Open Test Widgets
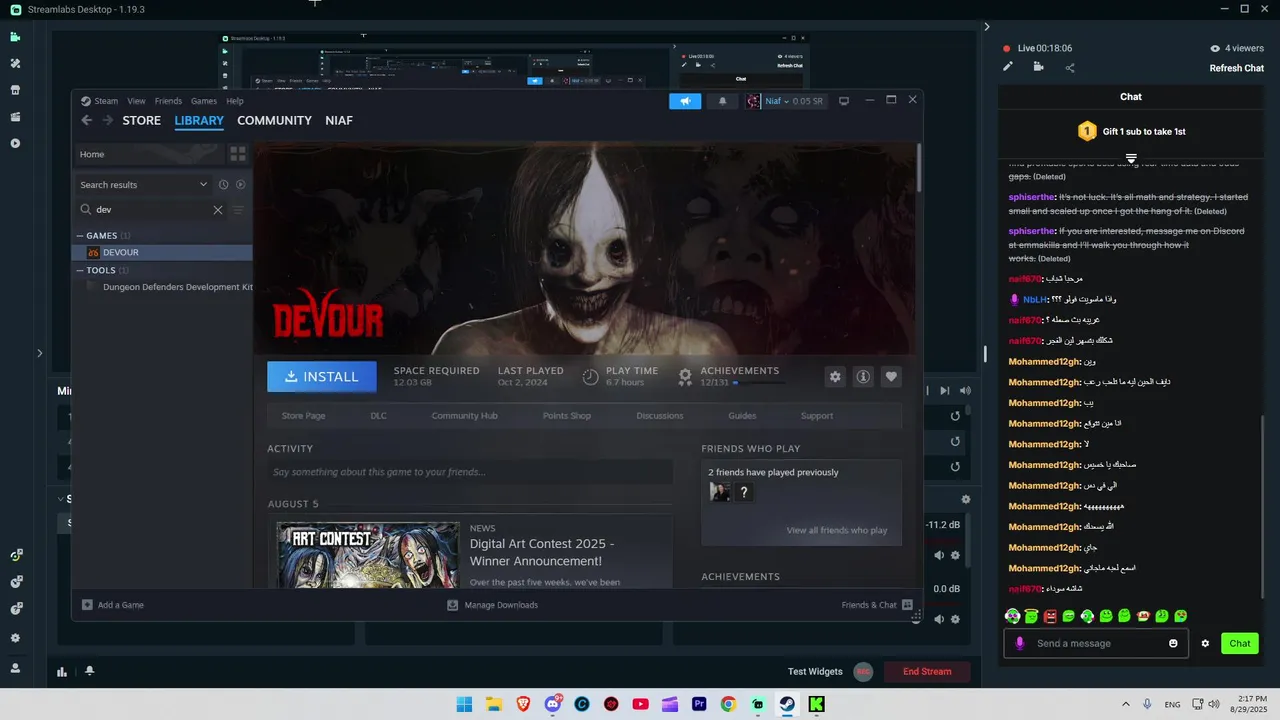Screen dimensions: 1280x720 [x=815, y=672]
